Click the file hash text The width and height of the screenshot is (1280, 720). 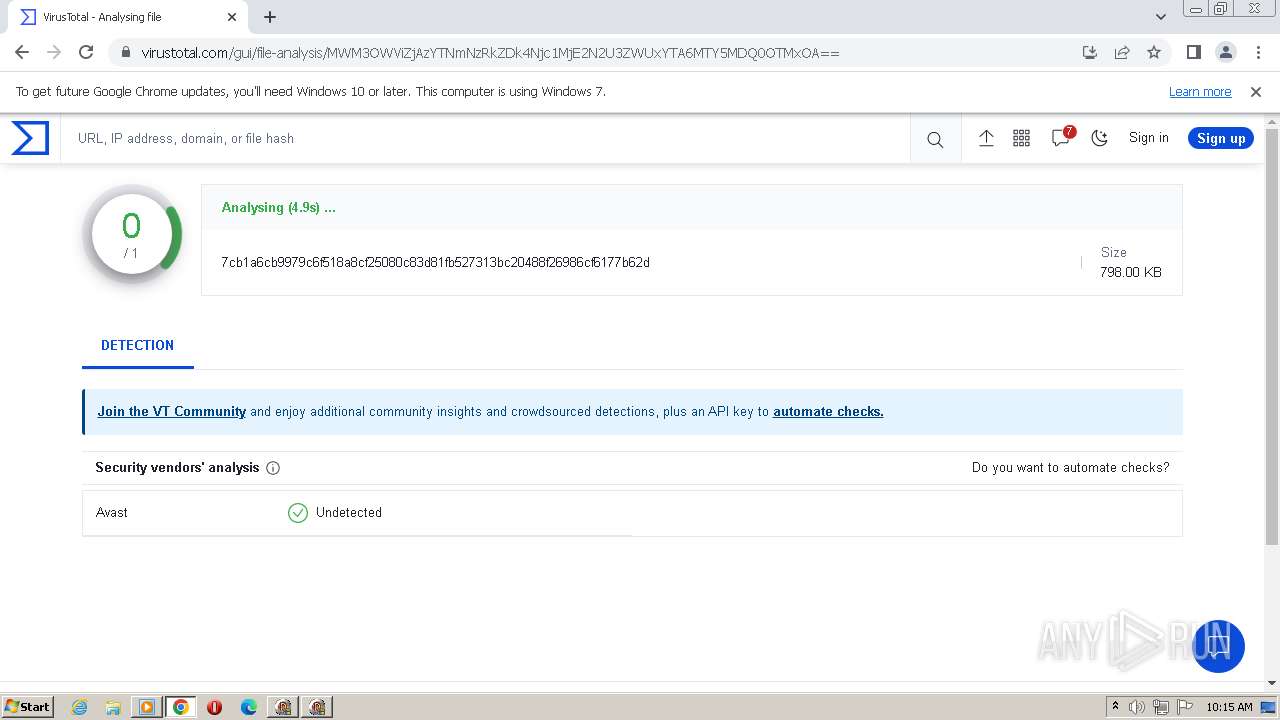(x=435, y=262)
